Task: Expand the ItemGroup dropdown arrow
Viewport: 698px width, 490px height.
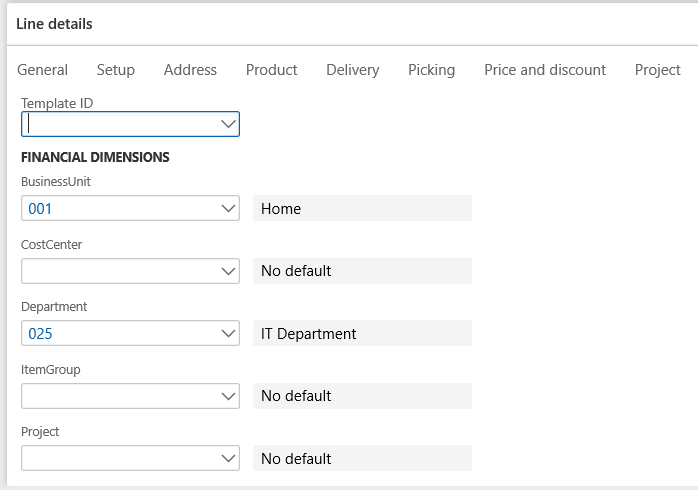Action: (228, 396)
